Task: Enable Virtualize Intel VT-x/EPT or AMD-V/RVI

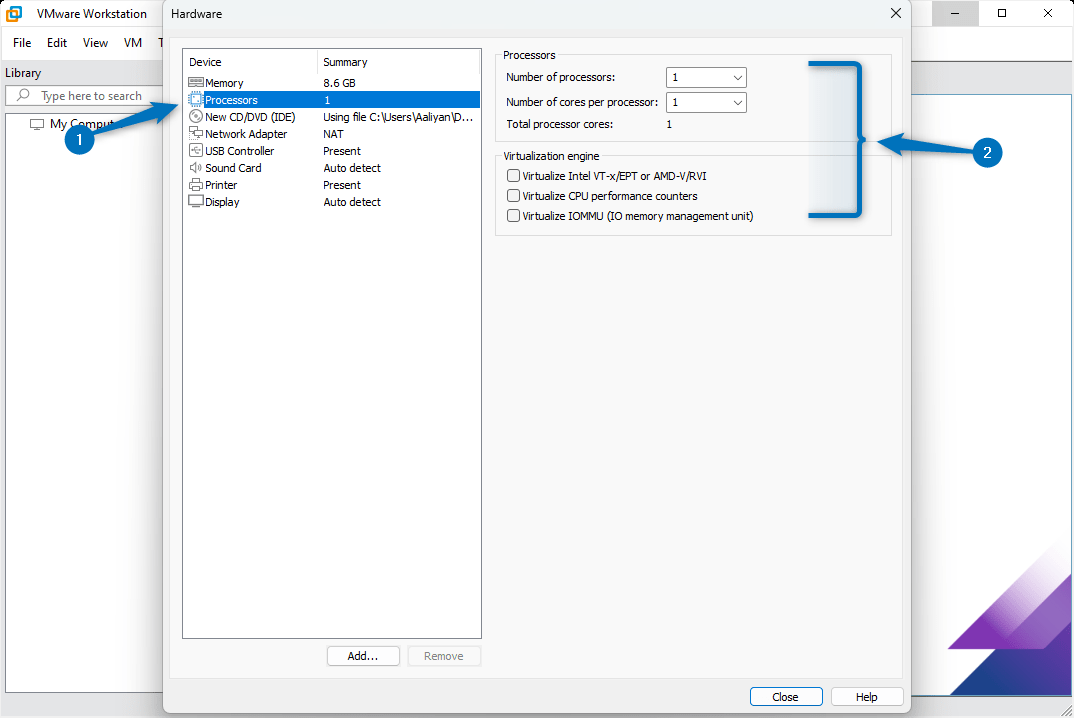Action: (513, 174)
